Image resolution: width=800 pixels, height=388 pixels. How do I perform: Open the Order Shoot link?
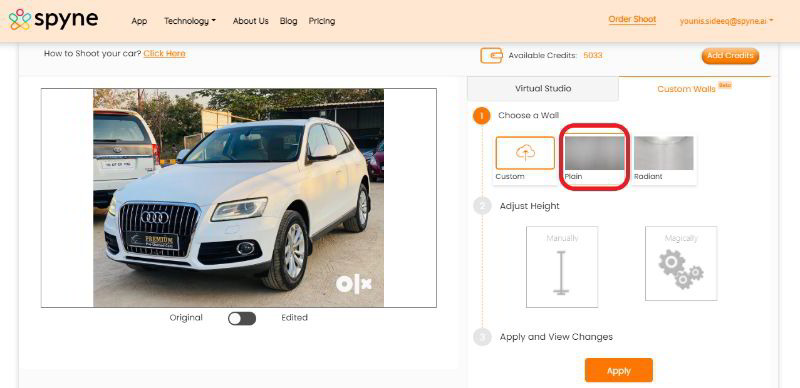tap(632, 20)
